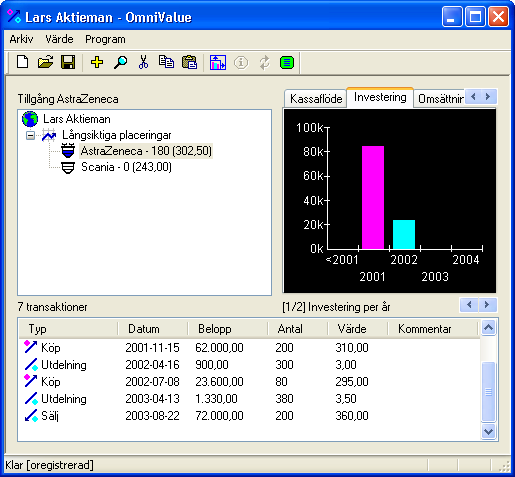Viewport: 515px width, 477px height.
Task: Click the transaction list scrollbar down arrow
Action: tap(489, 432)
